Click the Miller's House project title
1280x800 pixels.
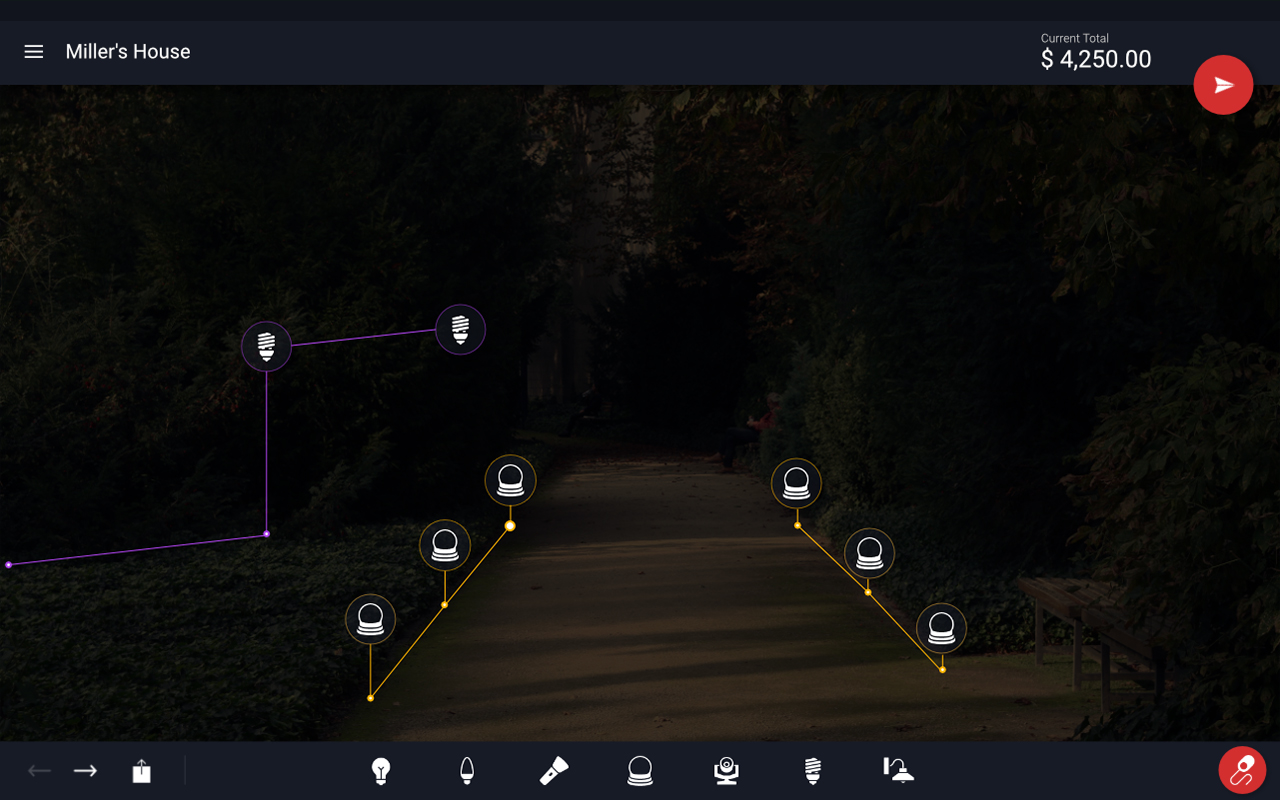128,51
